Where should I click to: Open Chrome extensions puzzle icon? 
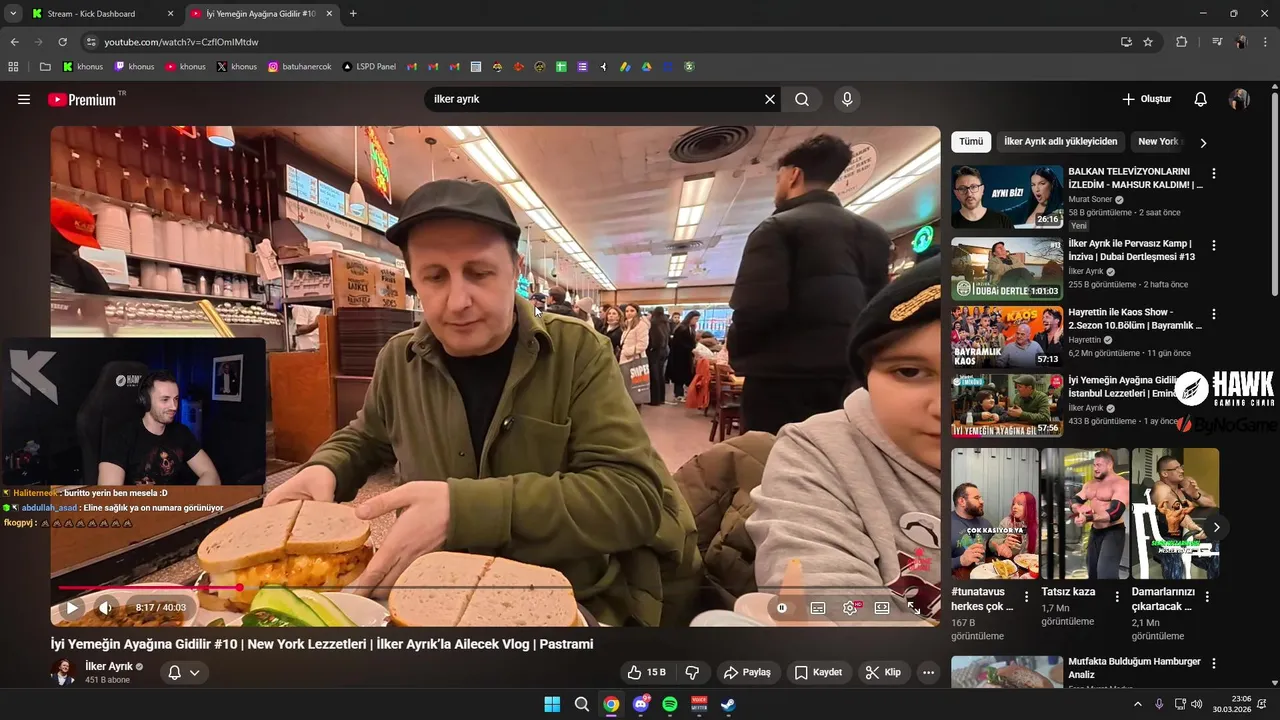[1181, 42]
